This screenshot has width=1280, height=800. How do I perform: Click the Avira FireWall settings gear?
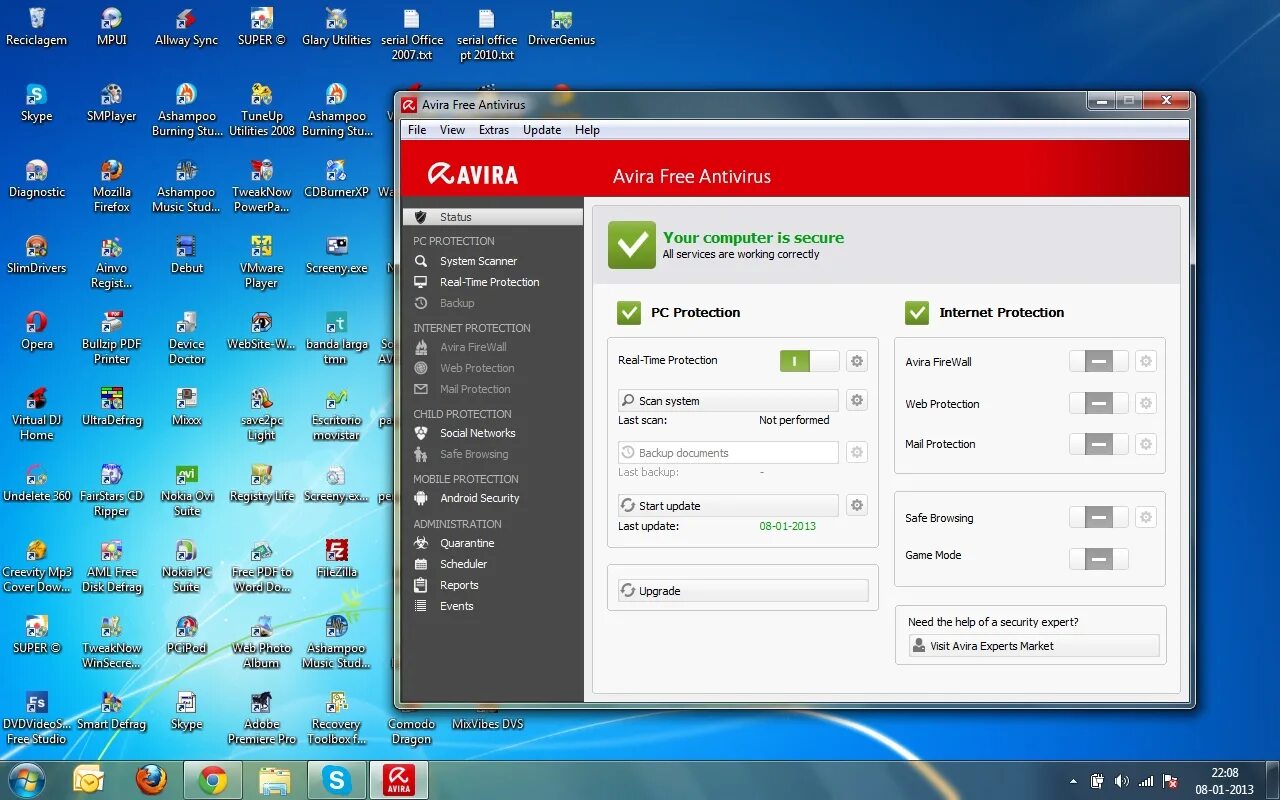[1146, 362]
